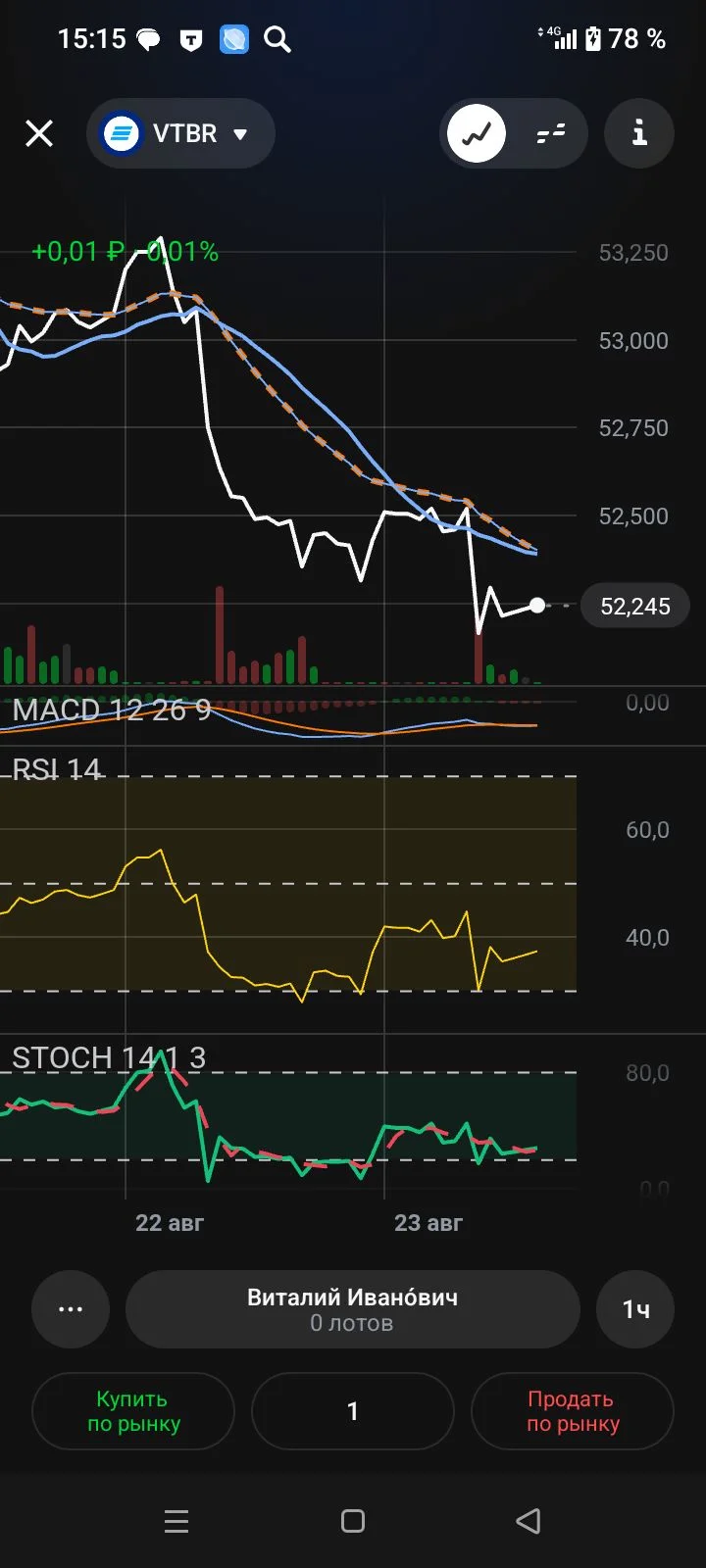
Task: Open the three-dots more options button
Action: [x=71, y=1309]
